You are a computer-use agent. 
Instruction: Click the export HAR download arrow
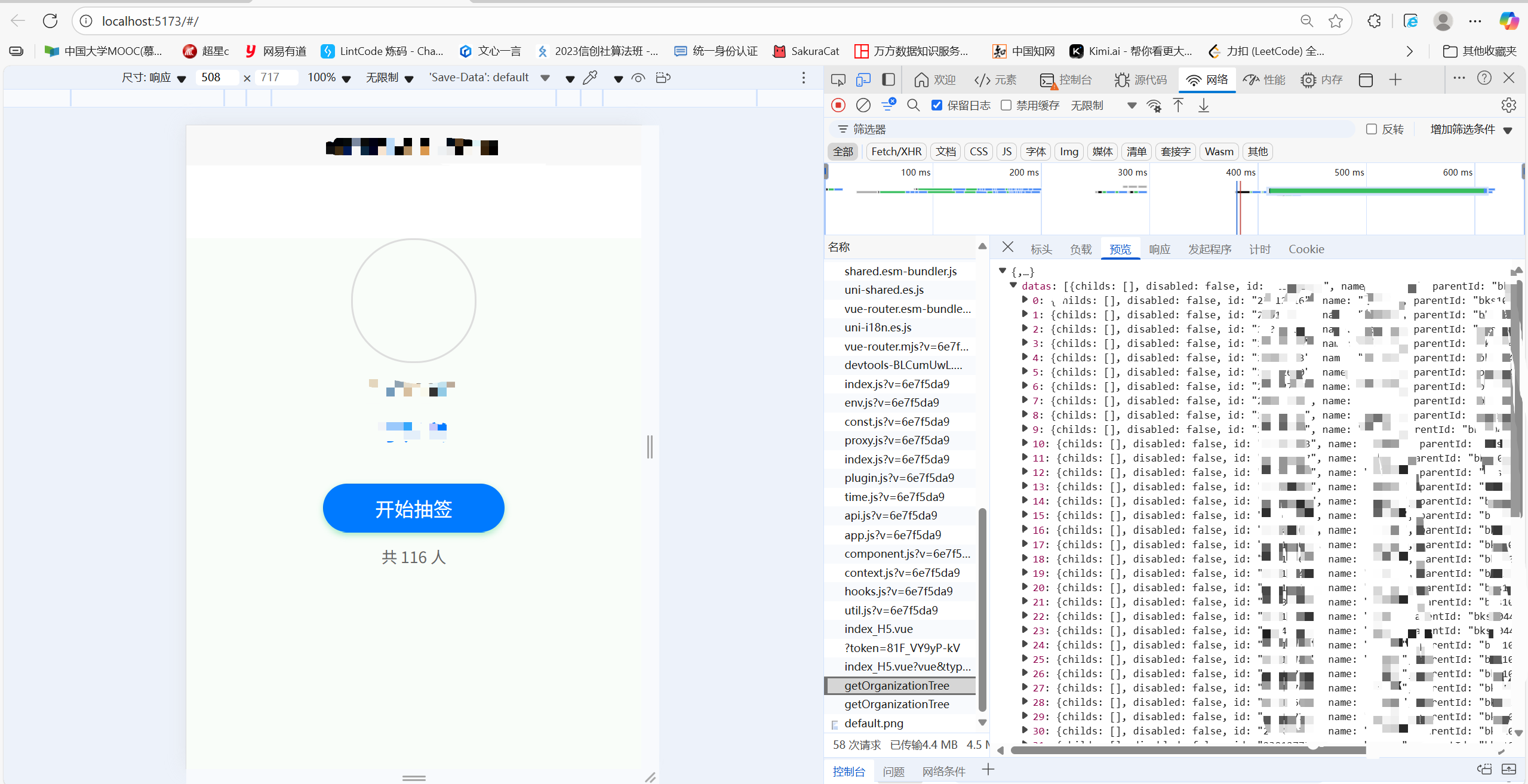click(x=1204, y=105)
